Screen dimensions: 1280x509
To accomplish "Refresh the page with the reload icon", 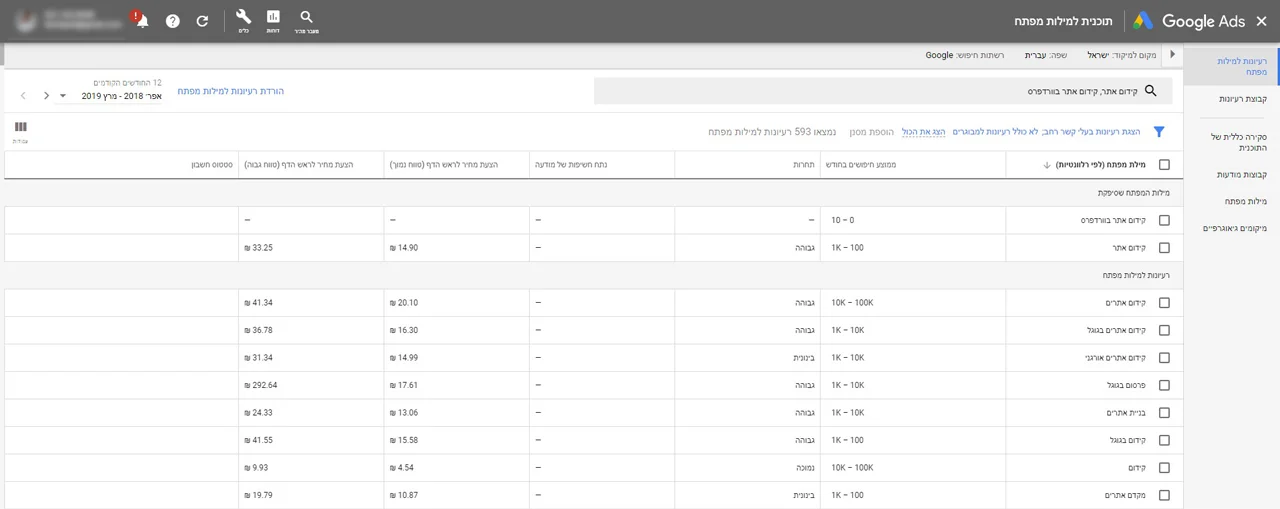I will 202,21.
